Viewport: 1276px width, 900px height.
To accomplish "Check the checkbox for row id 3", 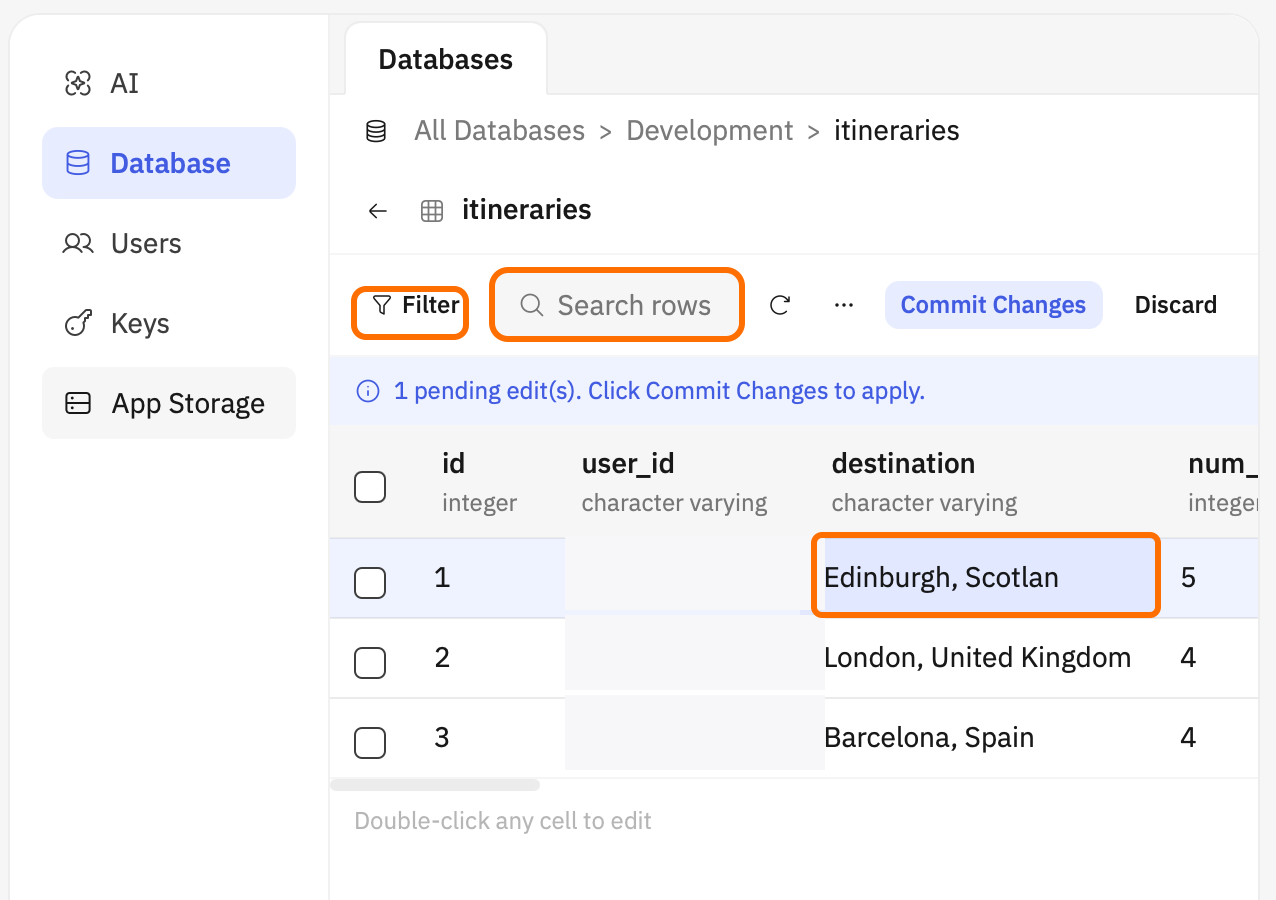I will coord(370,742).
